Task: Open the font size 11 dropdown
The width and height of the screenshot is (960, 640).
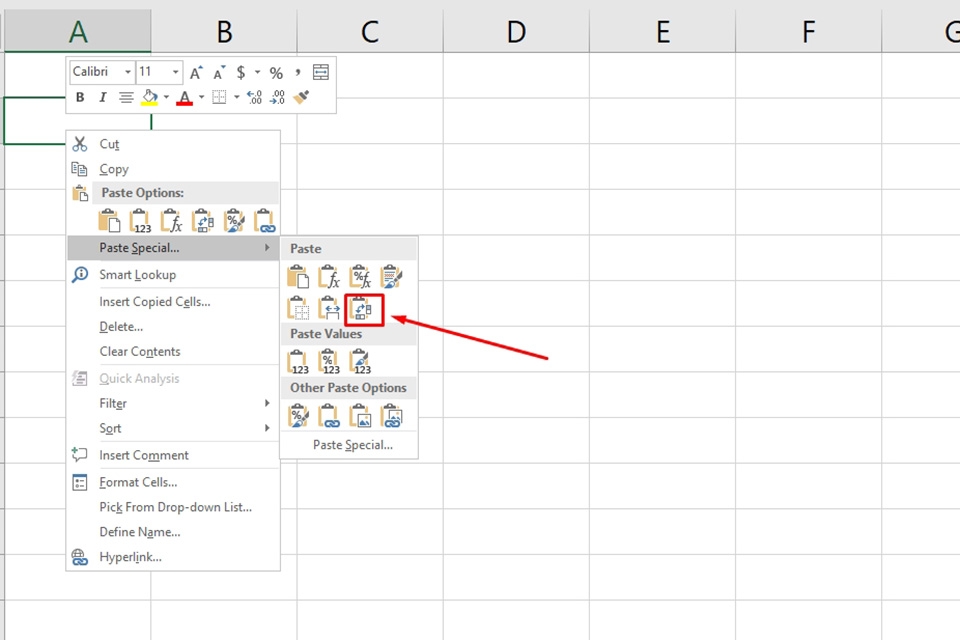Action: [176, 72]
